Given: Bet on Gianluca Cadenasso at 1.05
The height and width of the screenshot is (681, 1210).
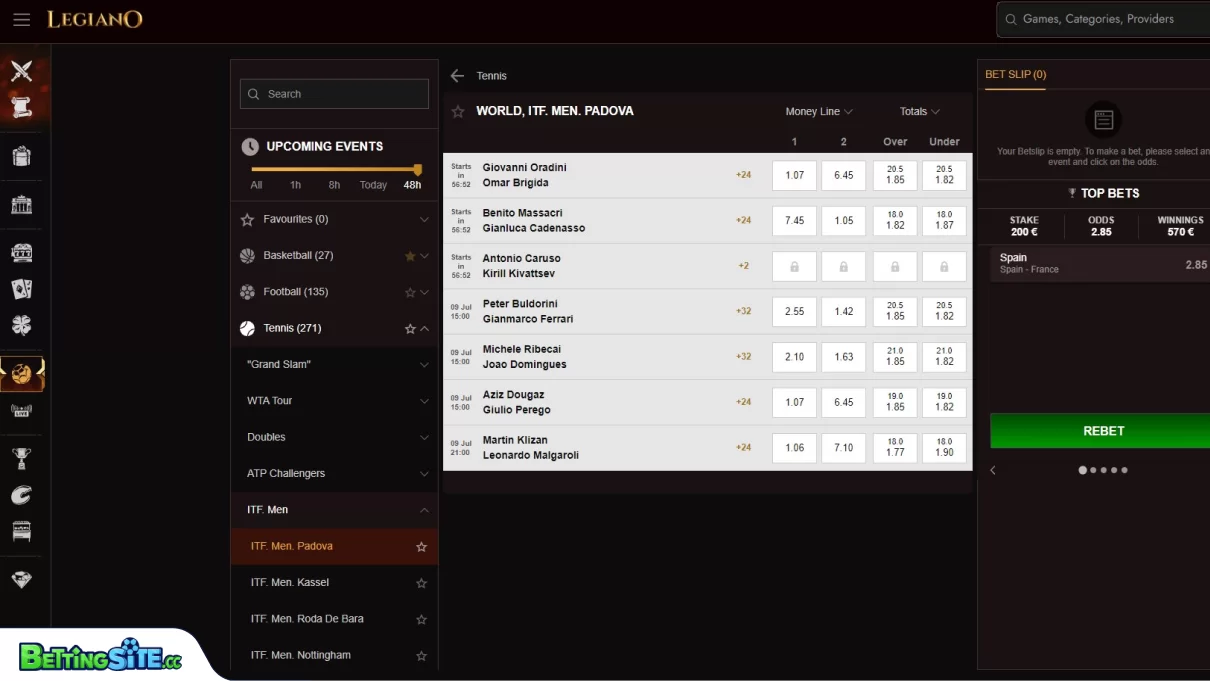Looking at the screenshot, I should click(844, 221).
